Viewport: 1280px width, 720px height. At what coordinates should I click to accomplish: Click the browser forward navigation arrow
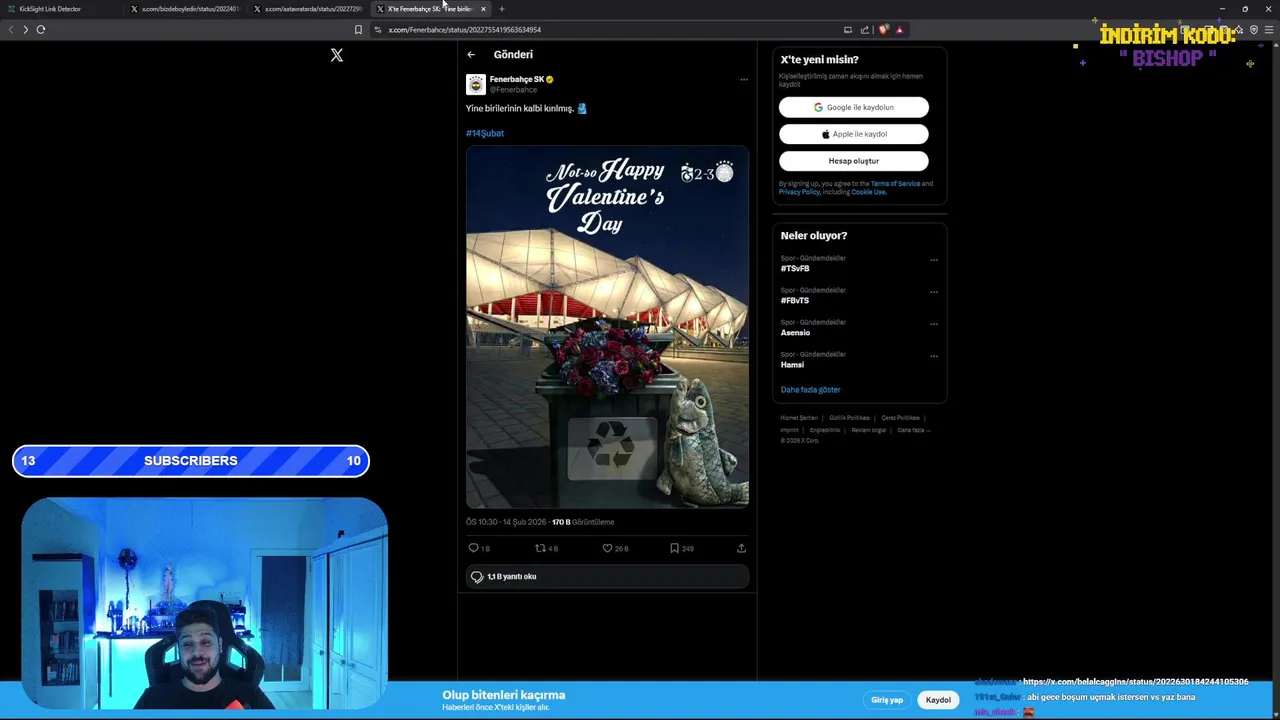[x=26, y=30]
